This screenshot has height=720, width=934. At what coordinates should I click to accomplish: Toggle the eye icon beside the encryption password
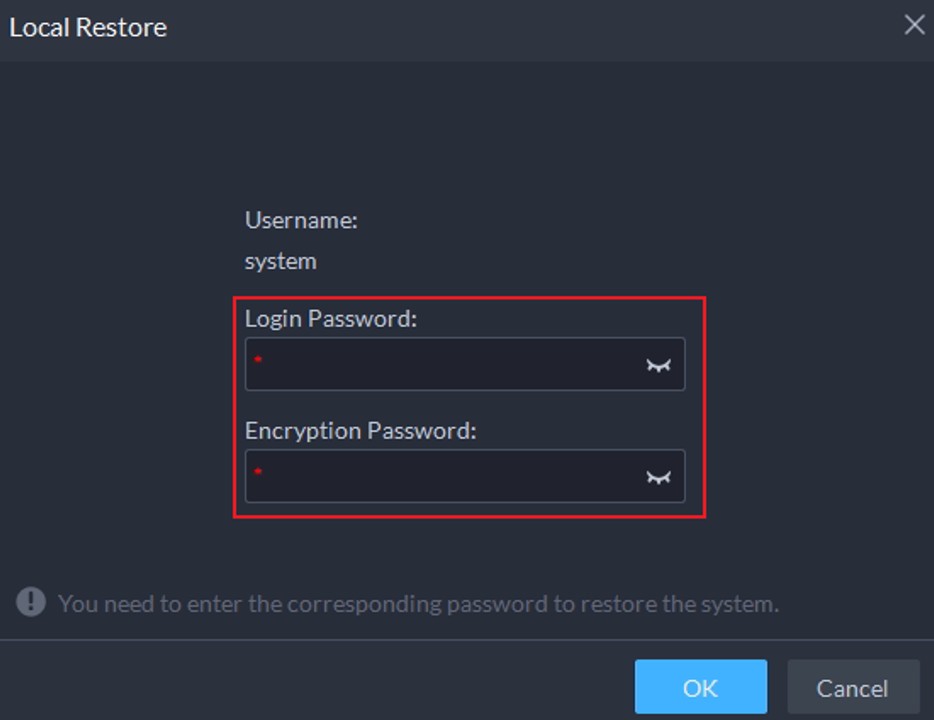657,478
